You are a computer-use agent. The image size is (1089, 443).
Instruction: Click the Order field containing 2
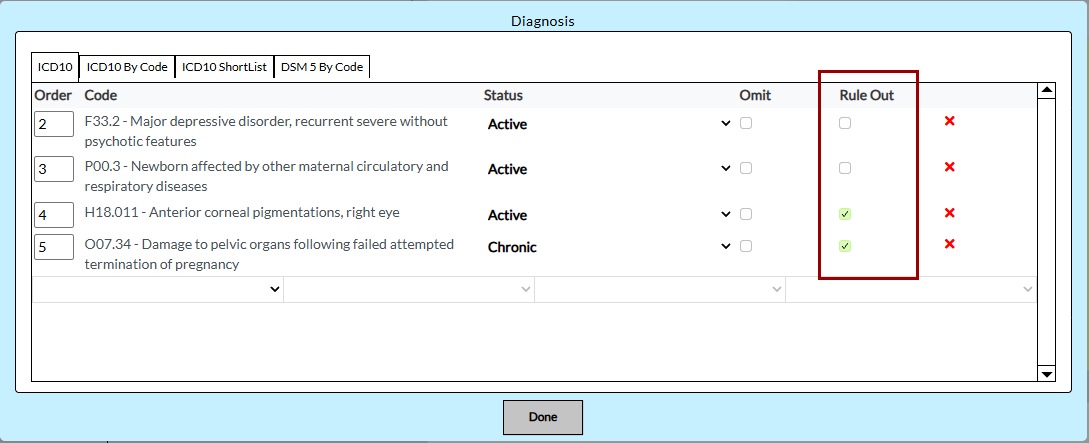pyautogui.click(x=54, y=124)
